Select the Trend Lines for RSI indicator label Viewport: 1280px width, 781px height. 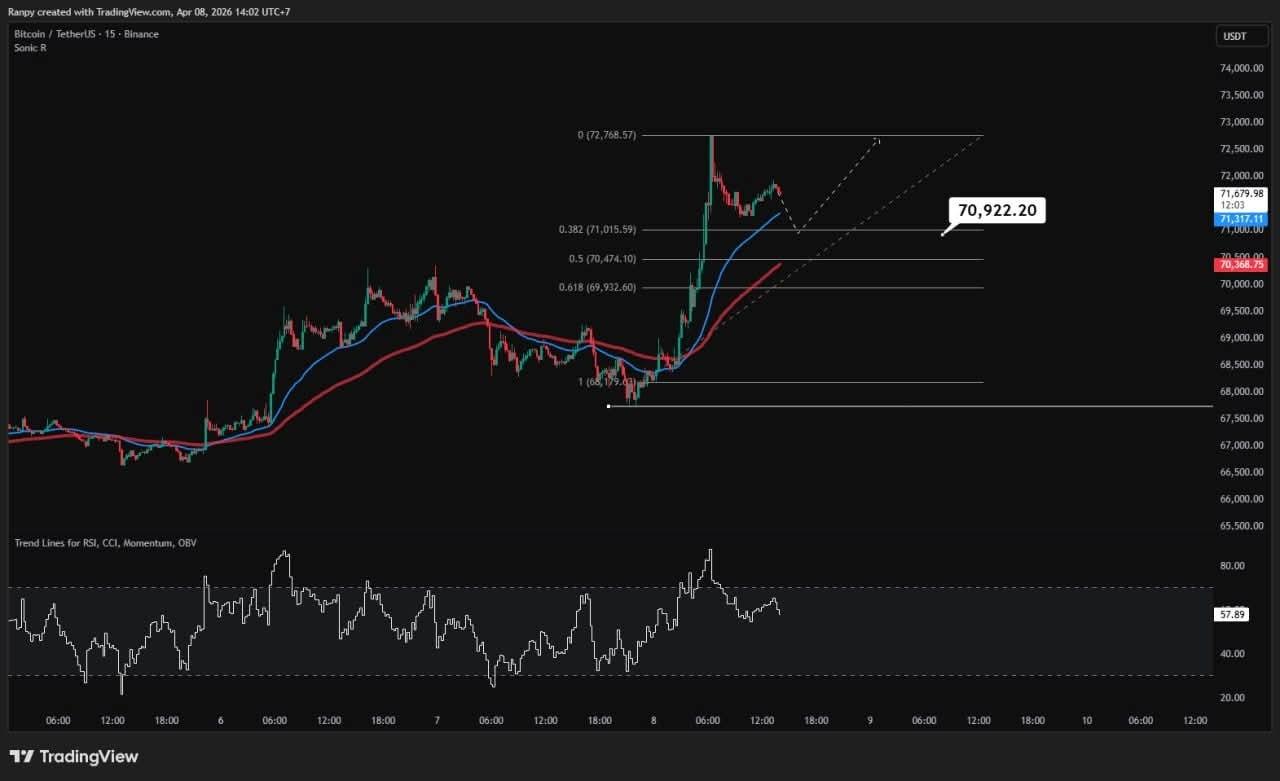pyautogui.click(x=105, y=542)
